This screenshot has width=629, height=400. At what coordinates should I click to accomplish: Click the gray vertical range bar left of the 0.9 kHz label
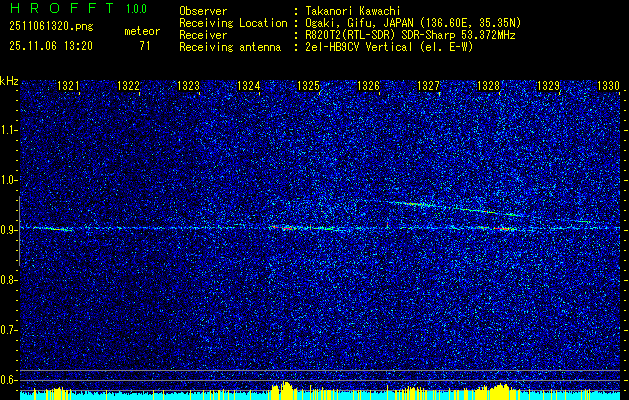coord(19,231)
